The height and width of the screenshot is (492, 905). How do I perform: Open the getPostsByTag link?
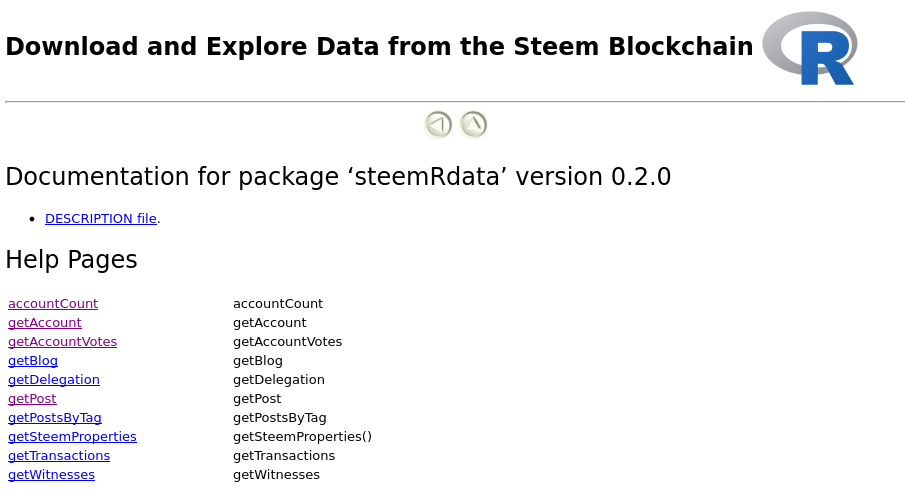point(55,418)
